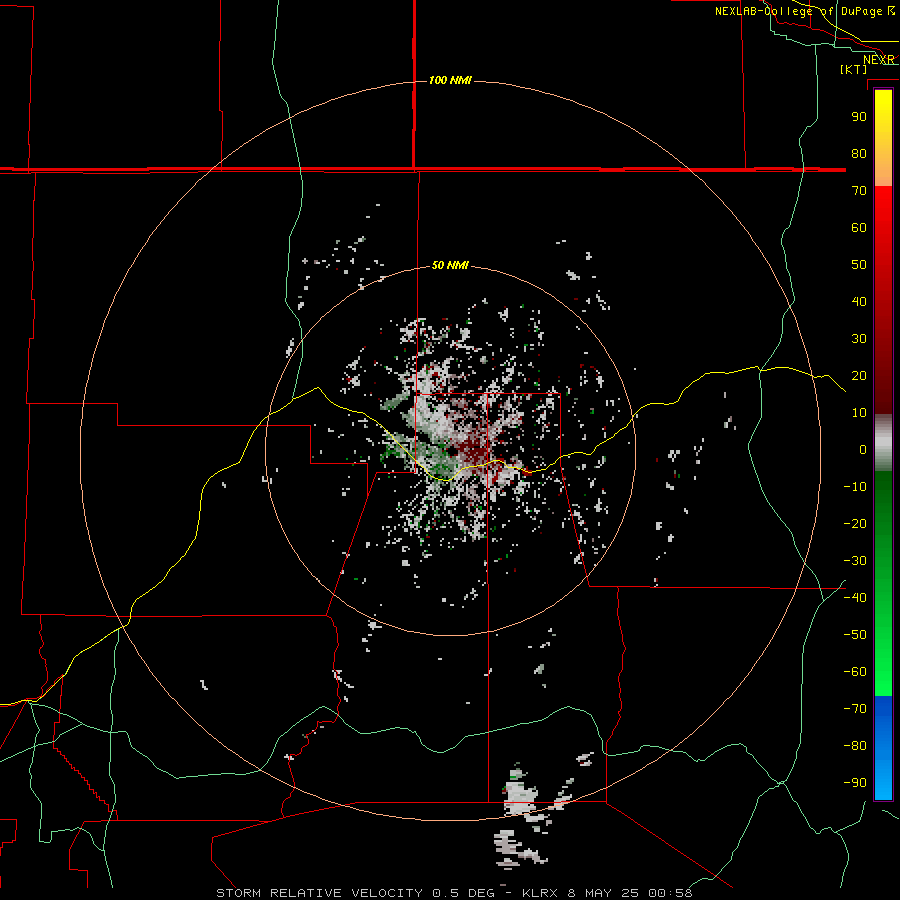Click the 0.5 DEG elevation angle in the caption
900x900 pixels.
click(464, 893)
